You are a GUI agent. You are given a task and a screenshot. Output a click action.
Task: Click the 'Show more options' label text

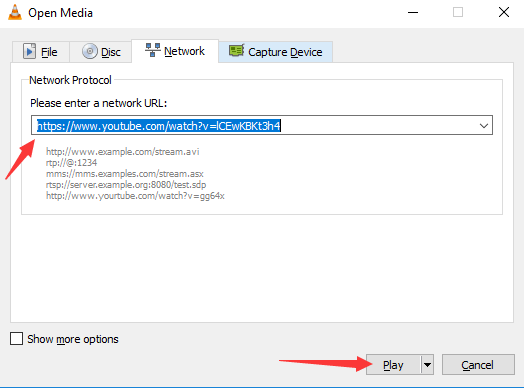[x=73, y=339]
